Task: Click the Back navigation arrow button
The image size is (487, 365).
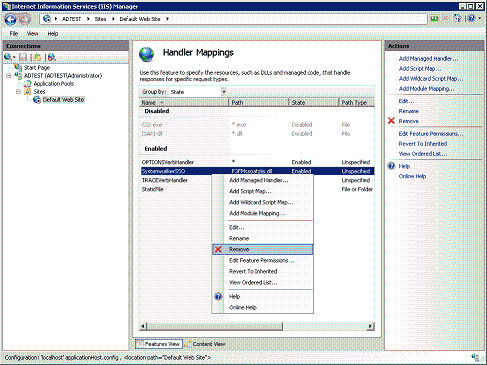Action: 10,19
